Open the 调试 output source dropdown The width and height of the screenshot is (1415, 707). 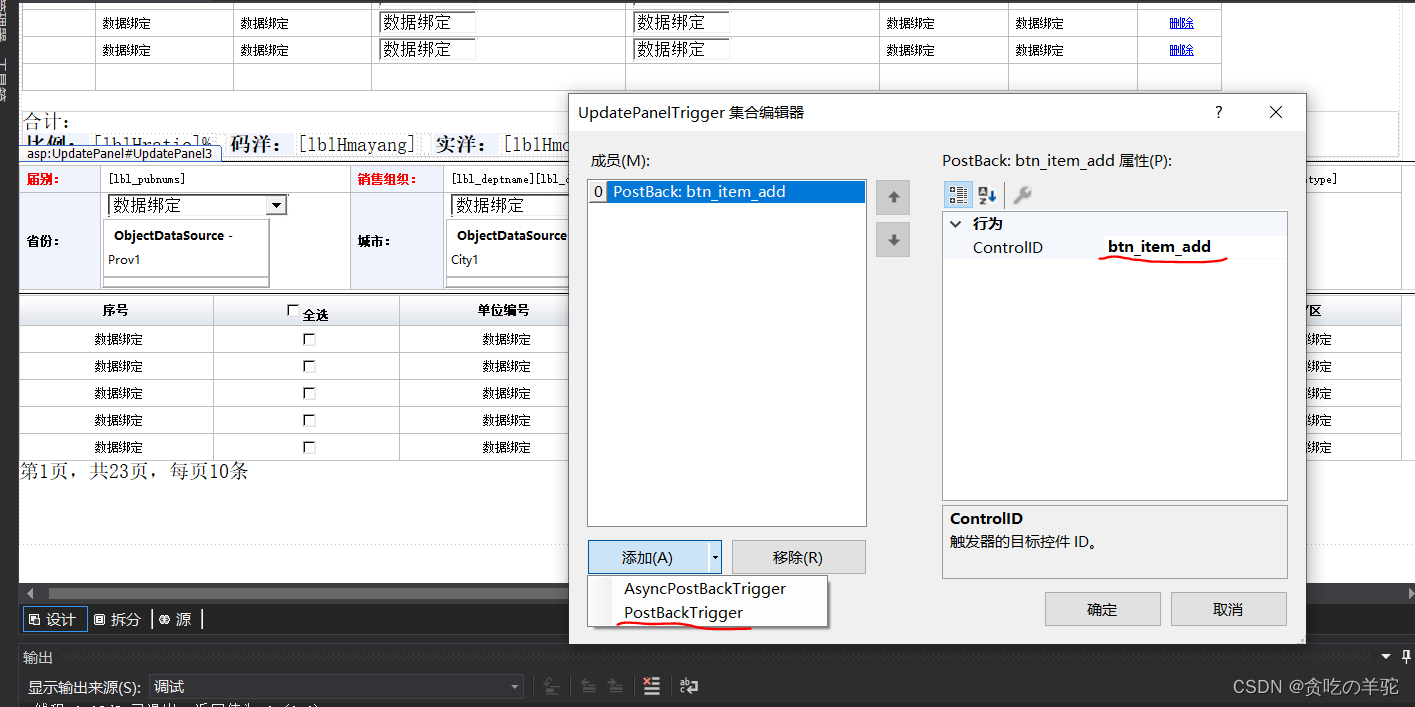[514, 686]
